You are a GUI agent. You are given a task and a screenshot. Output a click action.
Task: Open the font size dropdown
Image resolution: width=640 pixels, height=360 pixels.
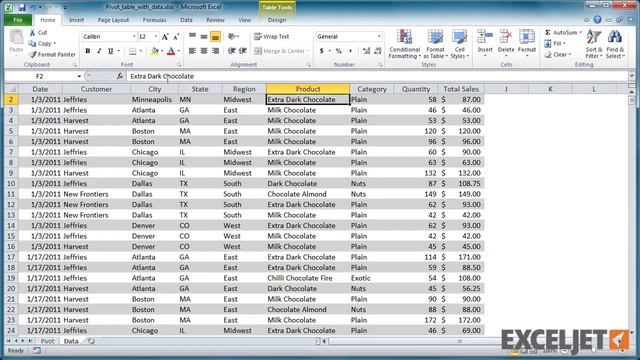point(156,37)
